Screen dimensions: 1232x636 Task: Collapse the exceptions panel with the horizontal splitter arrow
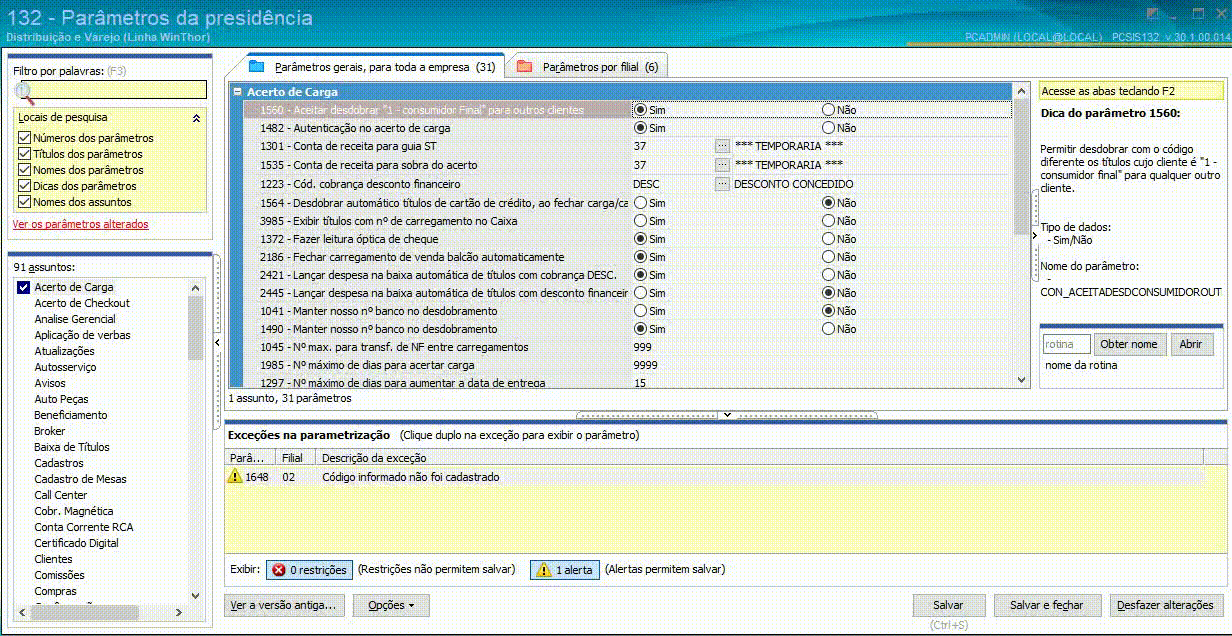point(727,414)
